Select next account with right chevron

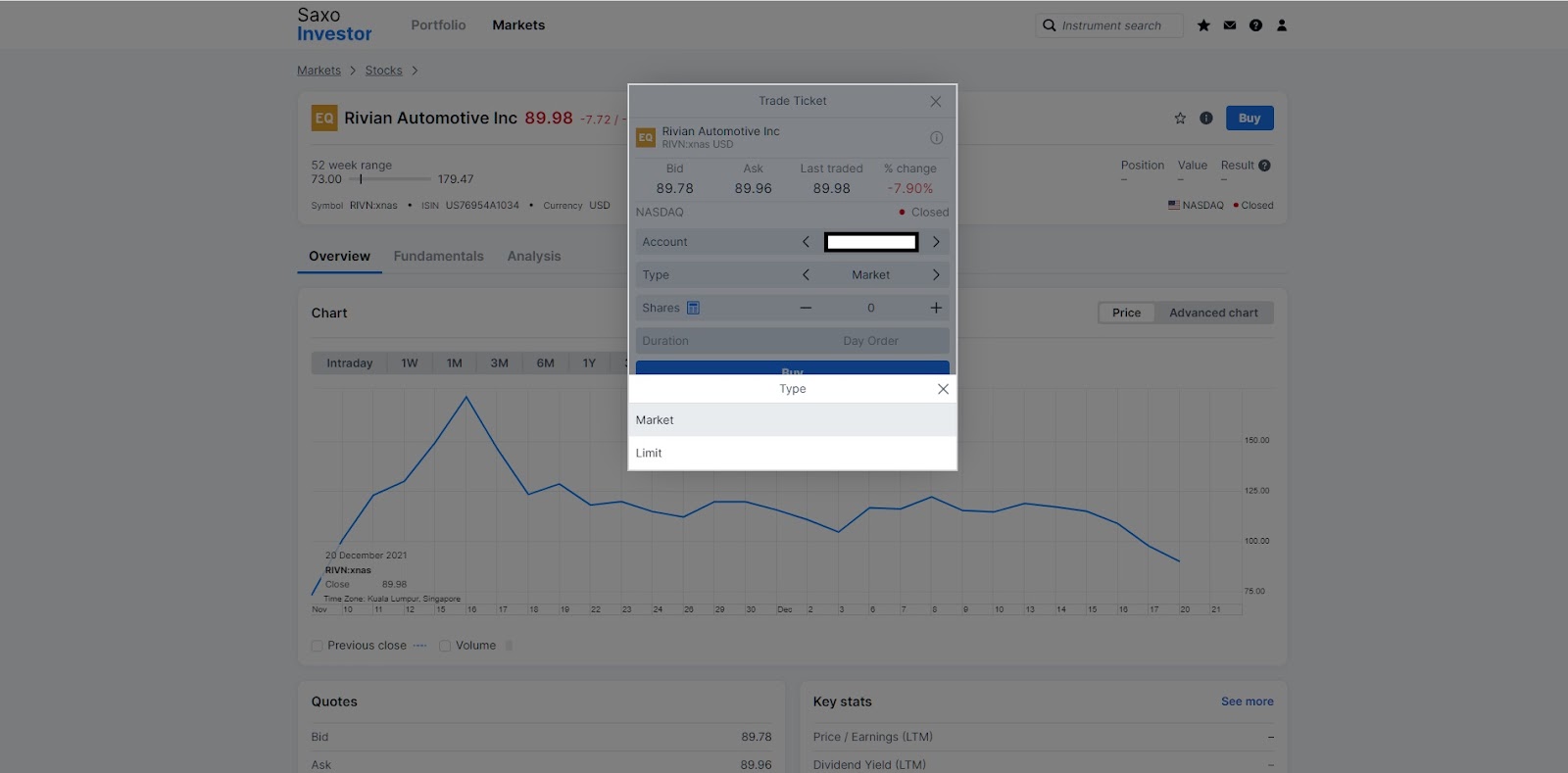pos(936,242)
